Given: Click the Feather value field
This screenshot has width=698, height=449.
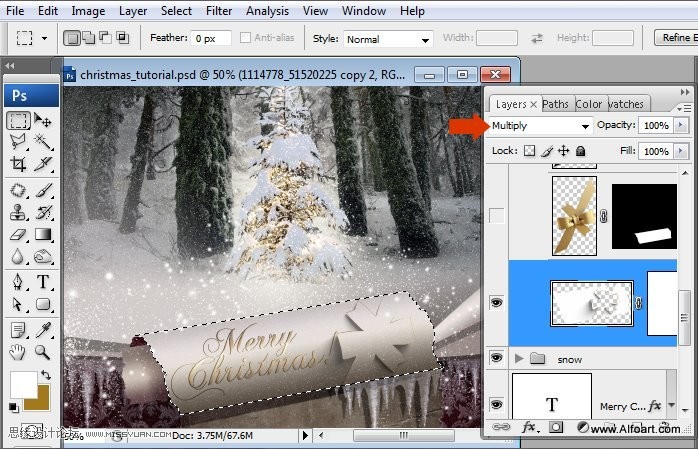Looking at the screenshot, I should (x=211, y=38).
